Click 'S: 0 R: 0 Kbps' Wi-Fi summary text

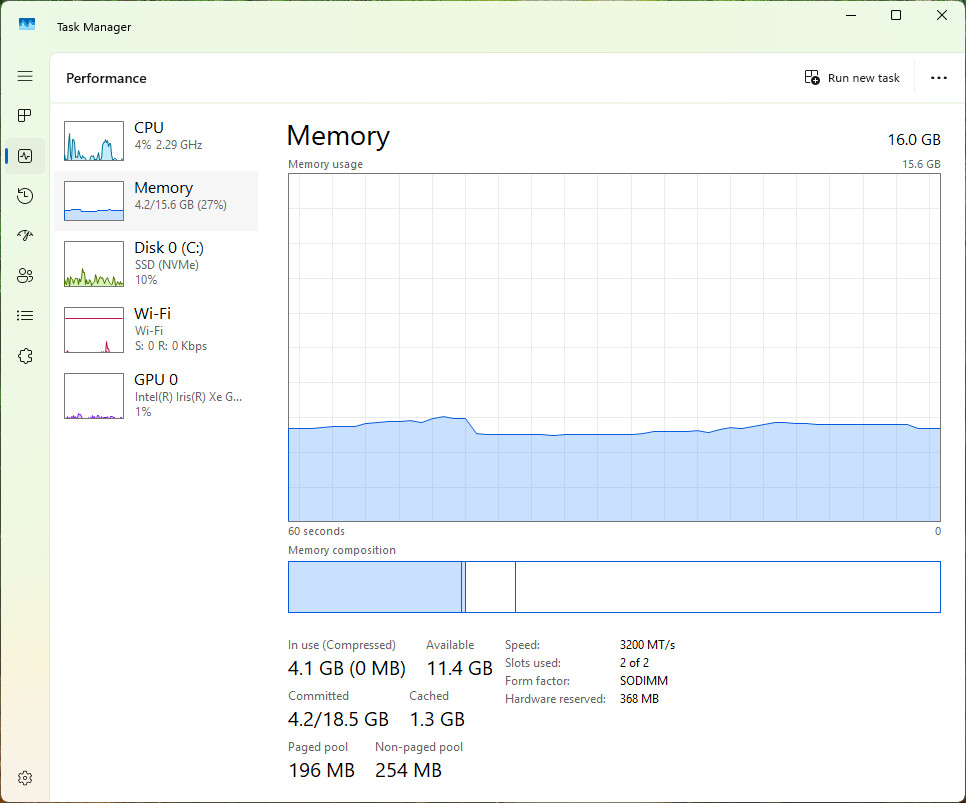pos(171,346)
